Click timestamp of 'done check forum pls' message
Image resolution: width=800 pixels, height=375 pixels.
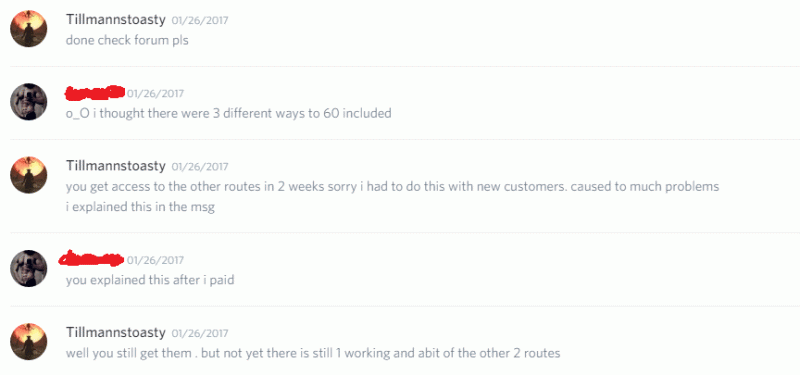[x=200, y=21]
